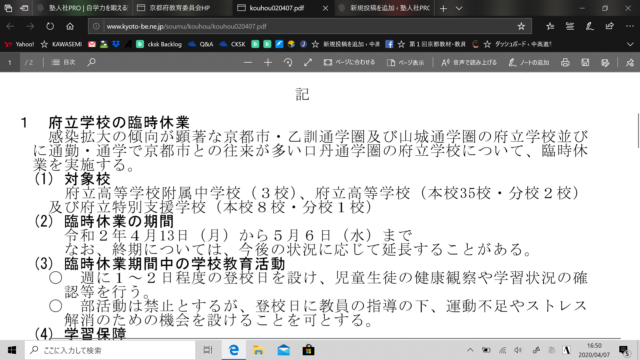Close the kouhou020407.pdf tab
This screenshot has width=640, height=360.
tap(325, 8)
